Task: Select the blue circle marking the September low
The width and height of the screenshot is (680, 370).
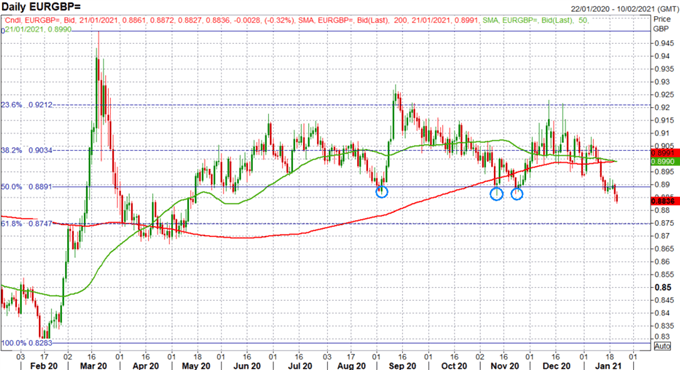Action: coord(381,192)
